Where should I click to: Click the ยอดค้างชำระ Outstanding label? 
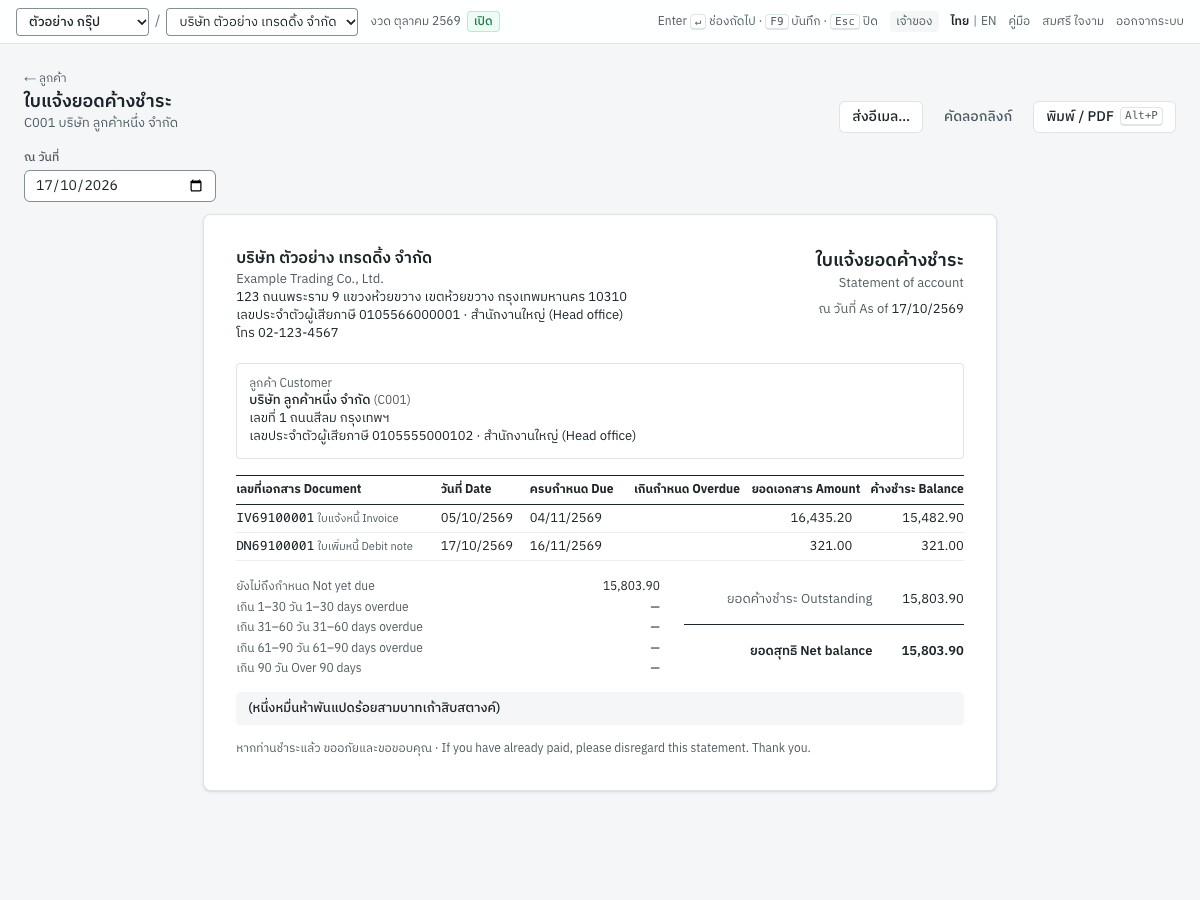click(800, 599)
